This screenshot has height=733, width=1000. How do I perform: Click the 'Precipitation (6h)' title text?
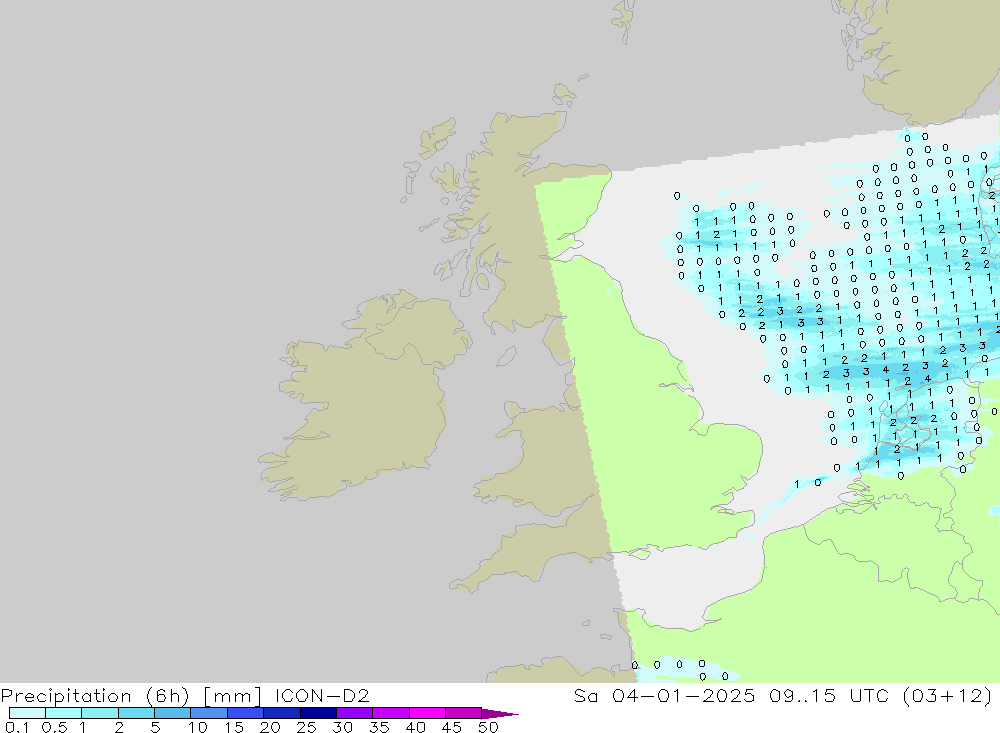[x=95, y=696]
